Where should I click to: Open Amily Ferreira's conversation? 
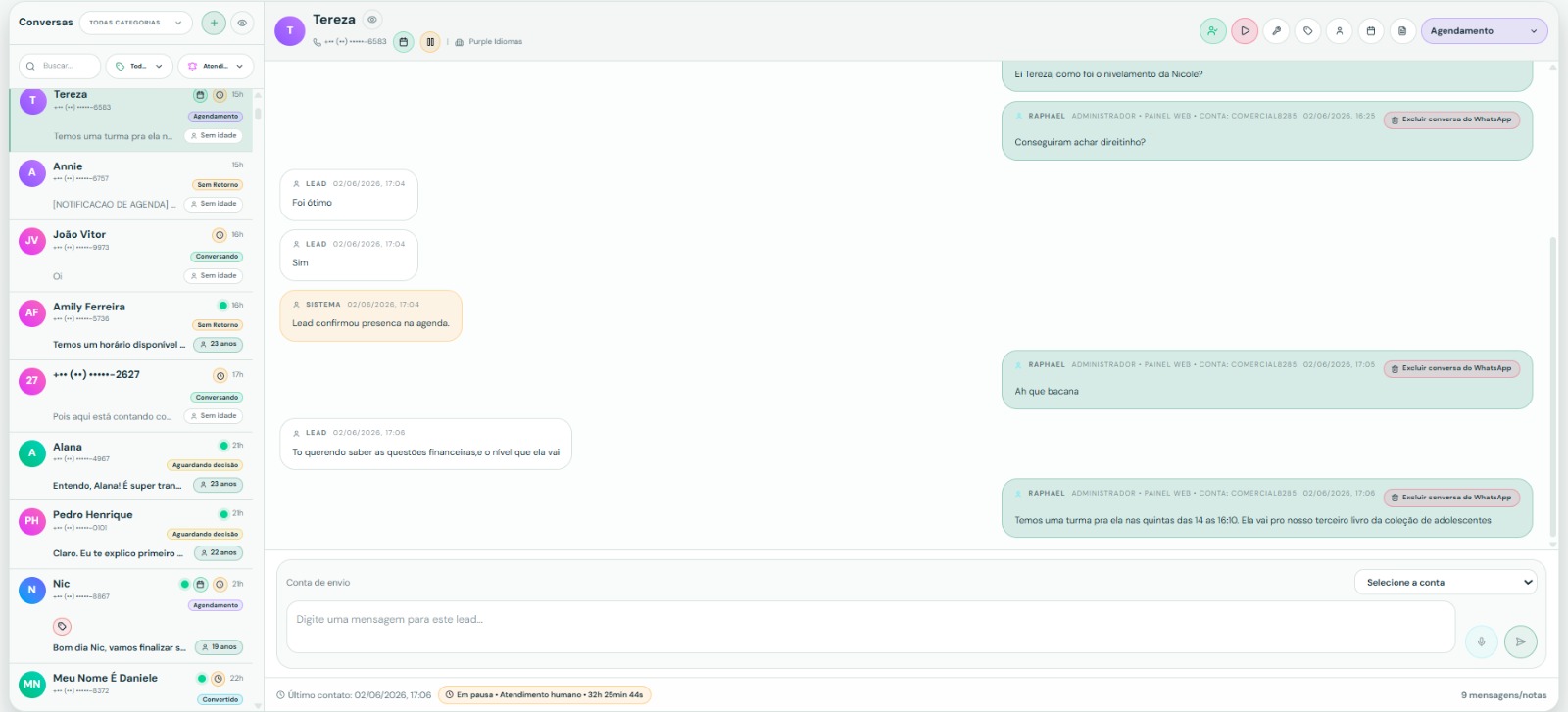[130, 326]
